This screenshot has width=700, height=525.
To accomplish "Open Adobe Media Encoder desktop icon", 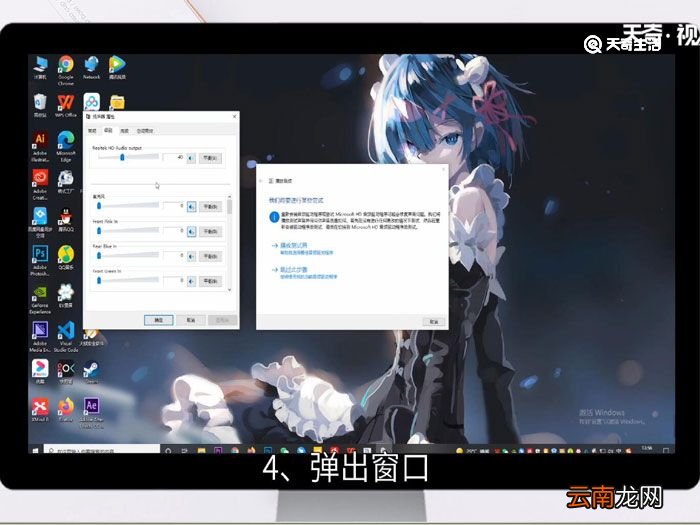I will pyautogui.click(x=40, y=337).
